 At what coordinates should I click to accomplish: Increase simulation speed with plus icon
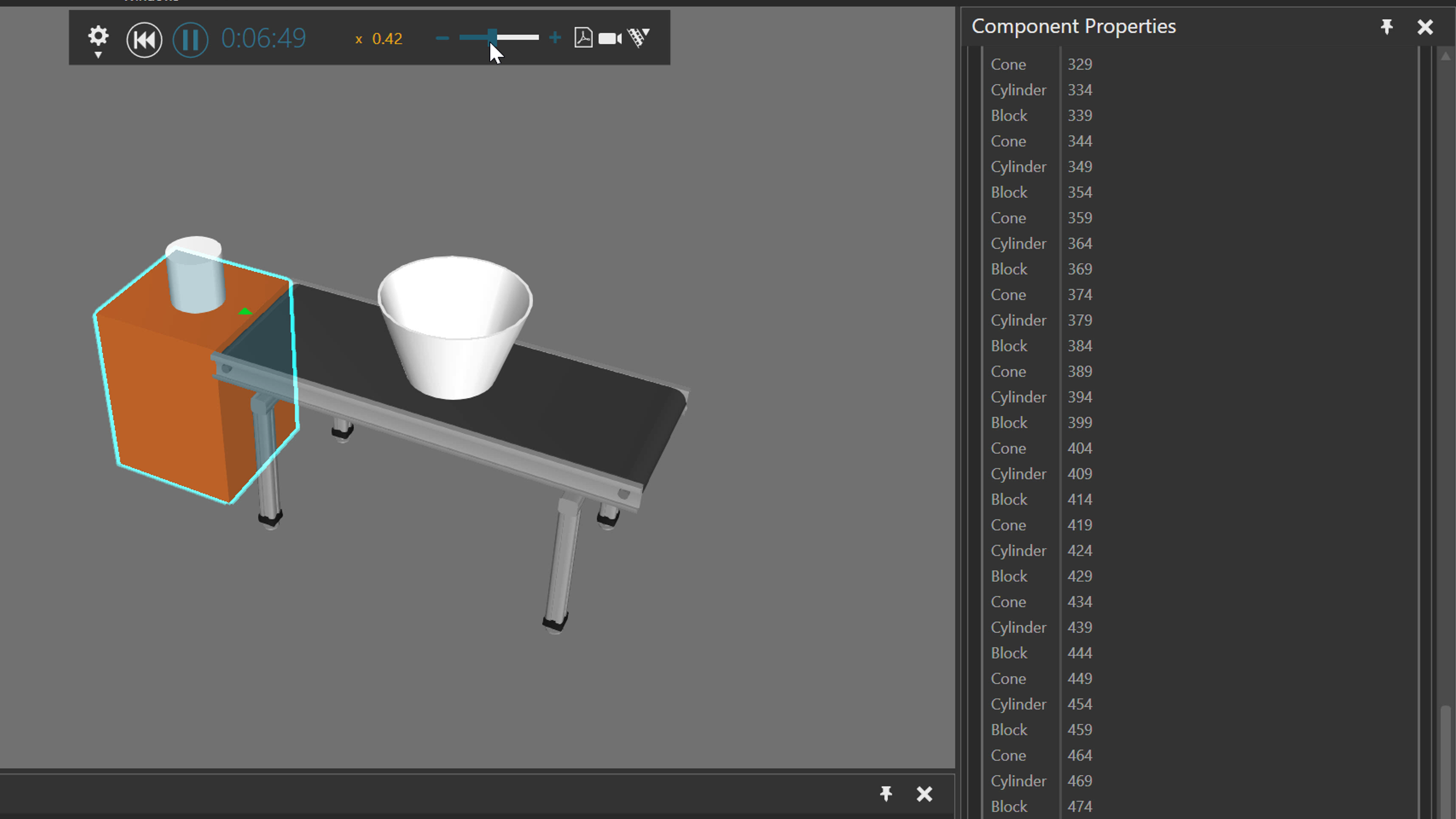click(x=555, y=38)
